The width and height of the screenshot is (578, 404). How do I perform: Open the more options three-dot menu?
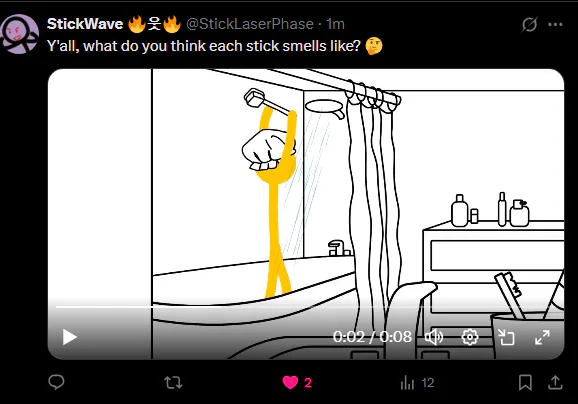coord(555,24)
